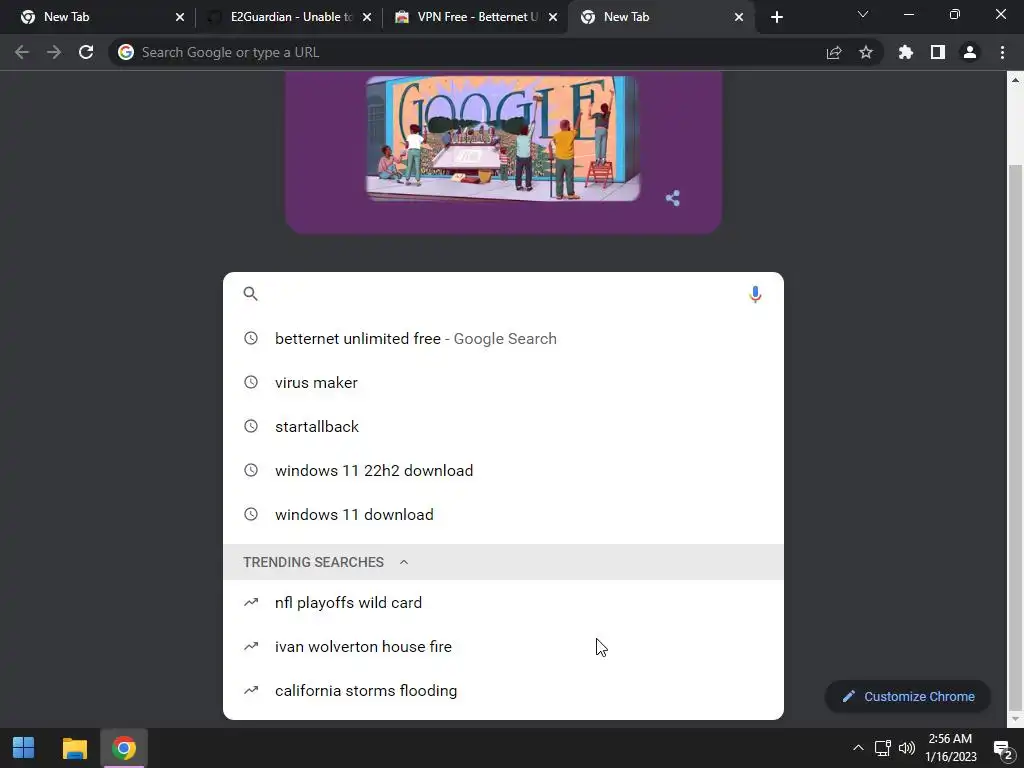This screenshot has height=768, width=1024.
Task: Open a new tab with the plus button
Action: [x=776, y=17]
